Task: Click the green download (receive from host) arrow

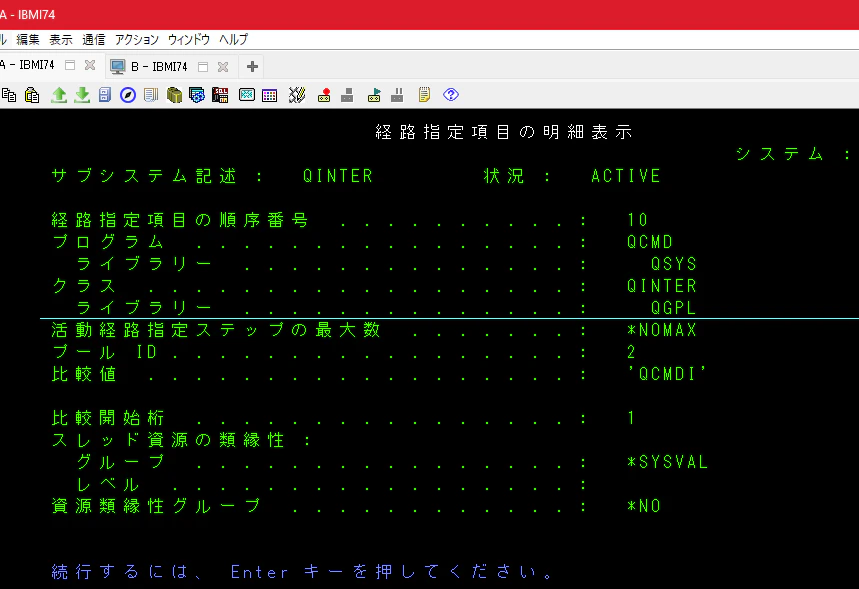Action: tap(82, 95)
